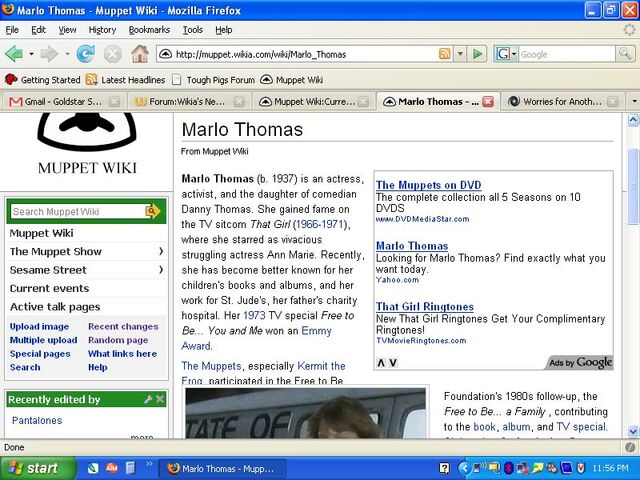Click the Muppet Wiki search go icon
The image size is (640, 480).
152,211
